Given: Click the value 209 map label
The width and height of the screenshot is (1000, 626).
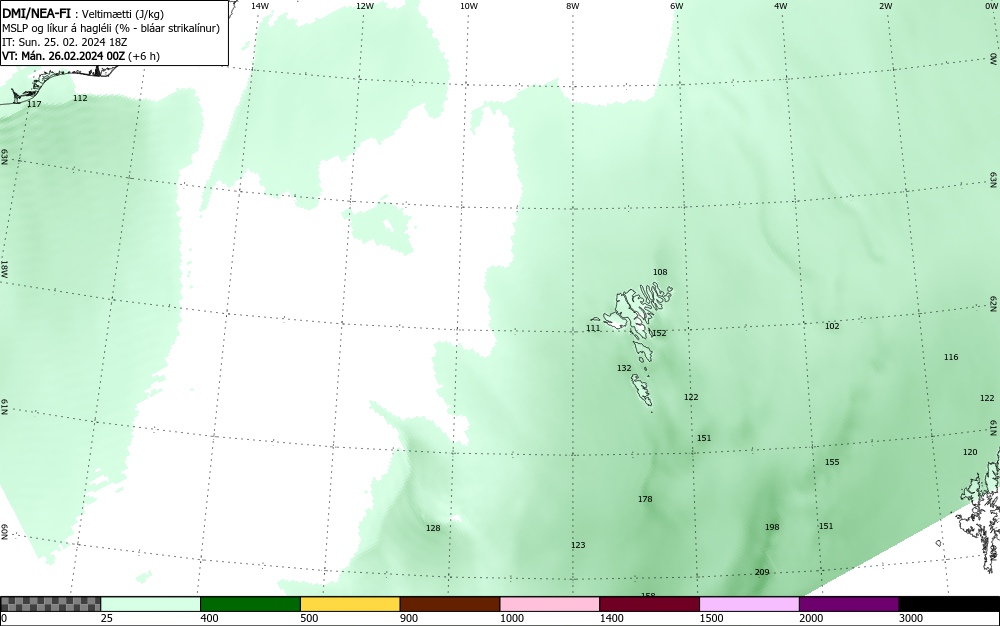Looking at the screenshot, I should coord(762,572).
